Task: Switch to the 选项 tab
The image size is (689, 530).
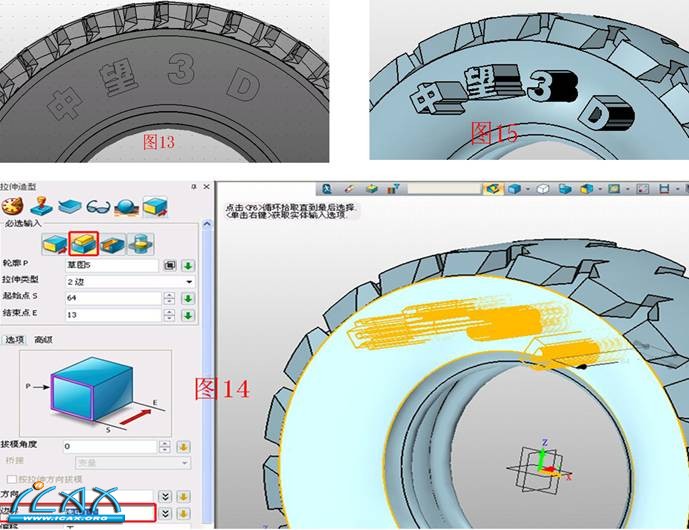Action: 15,340
